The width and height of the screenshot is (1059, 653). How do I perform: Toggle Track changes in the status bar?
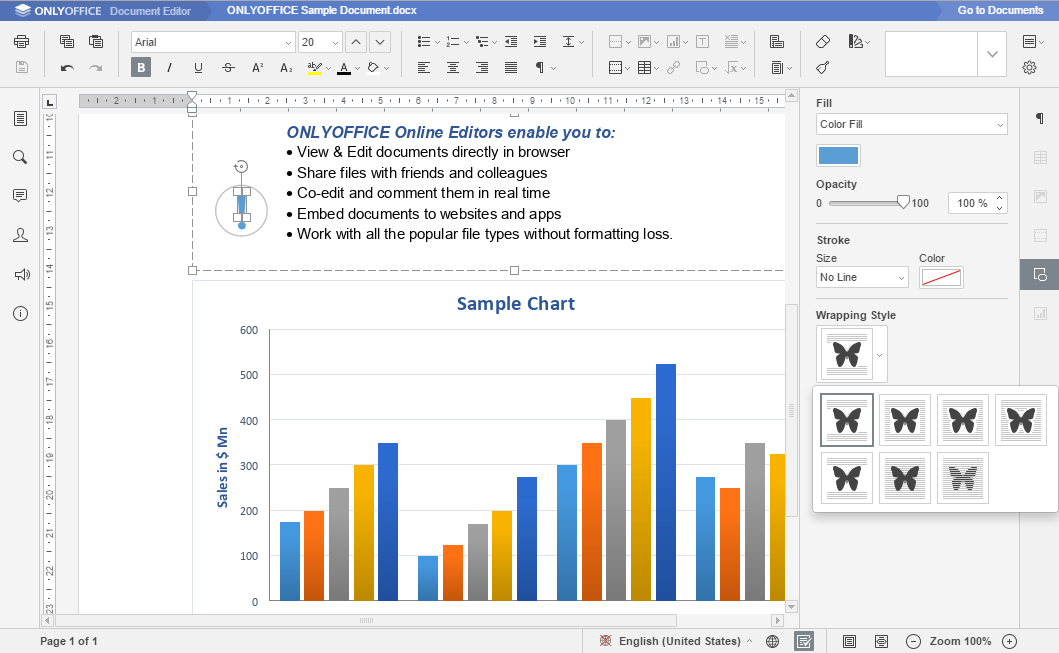(x=803, y=641)
